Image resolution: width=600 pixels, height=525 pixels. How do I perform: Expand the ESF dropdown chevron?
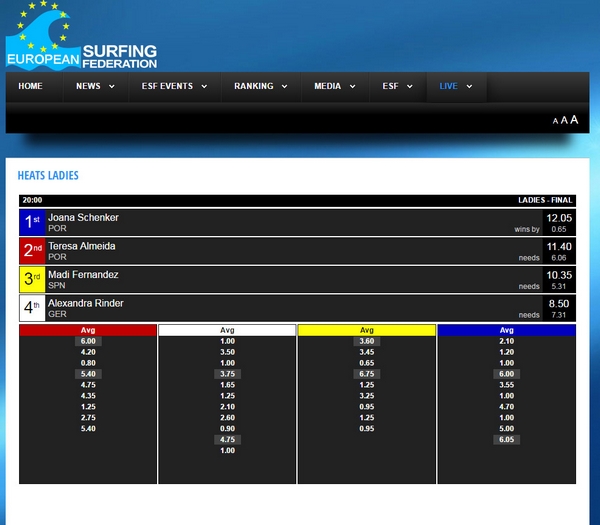pyautogui.click(x=409, y=86)
